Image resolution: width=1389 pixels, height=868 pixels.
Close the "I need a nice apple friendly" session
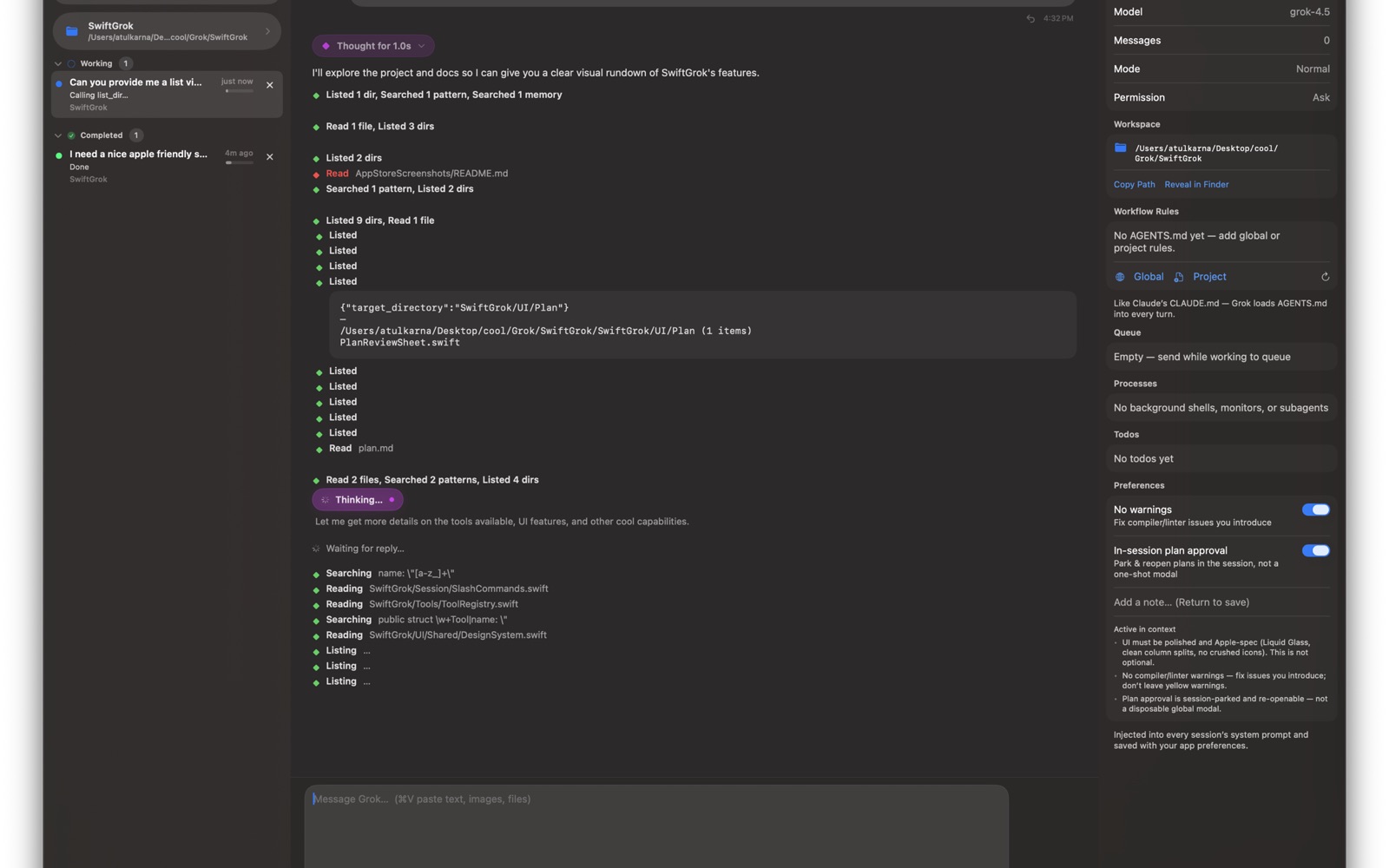270,157
